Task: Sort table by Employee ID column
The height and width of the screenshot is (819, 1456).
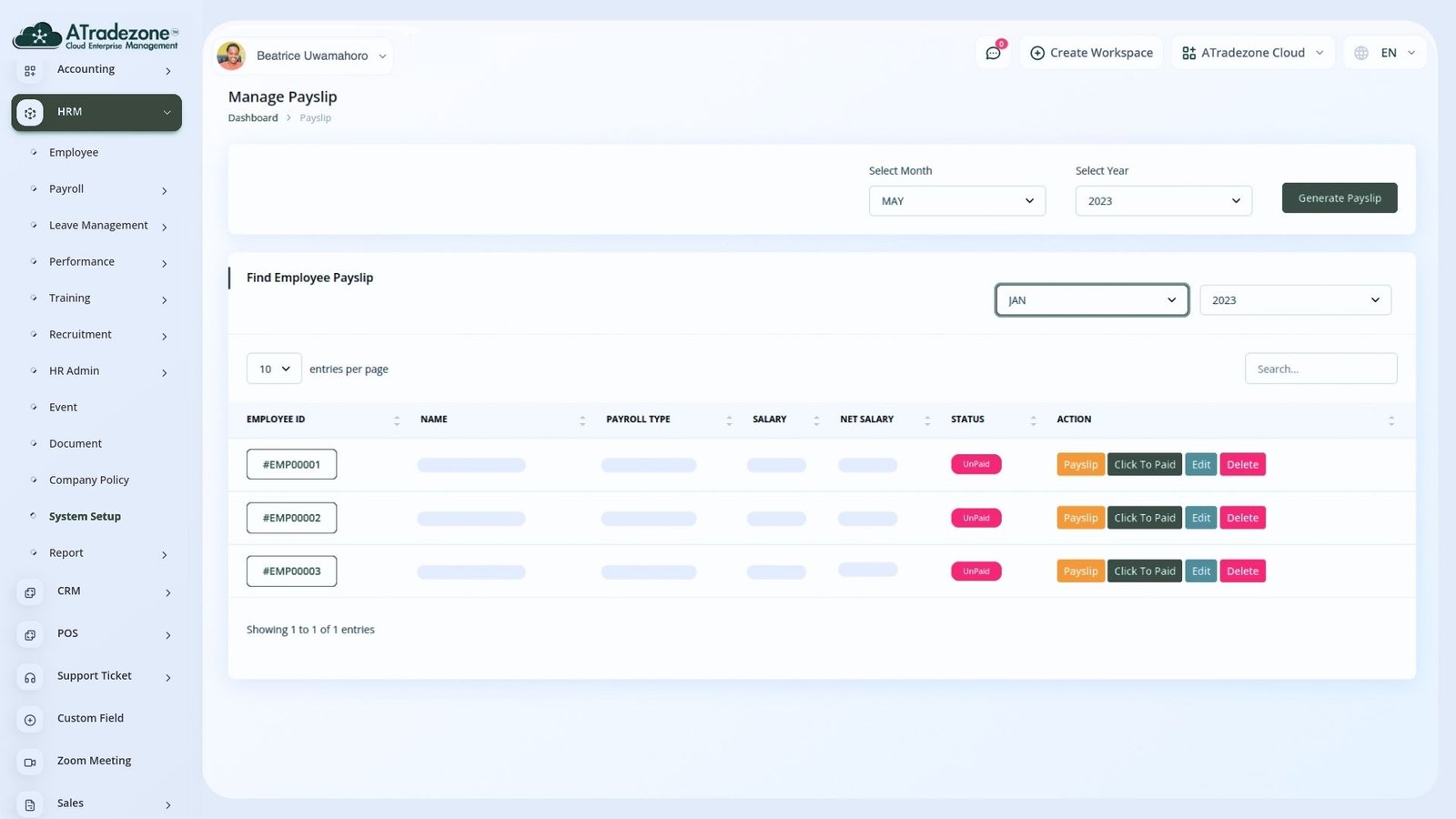Action: click(397, 420)
